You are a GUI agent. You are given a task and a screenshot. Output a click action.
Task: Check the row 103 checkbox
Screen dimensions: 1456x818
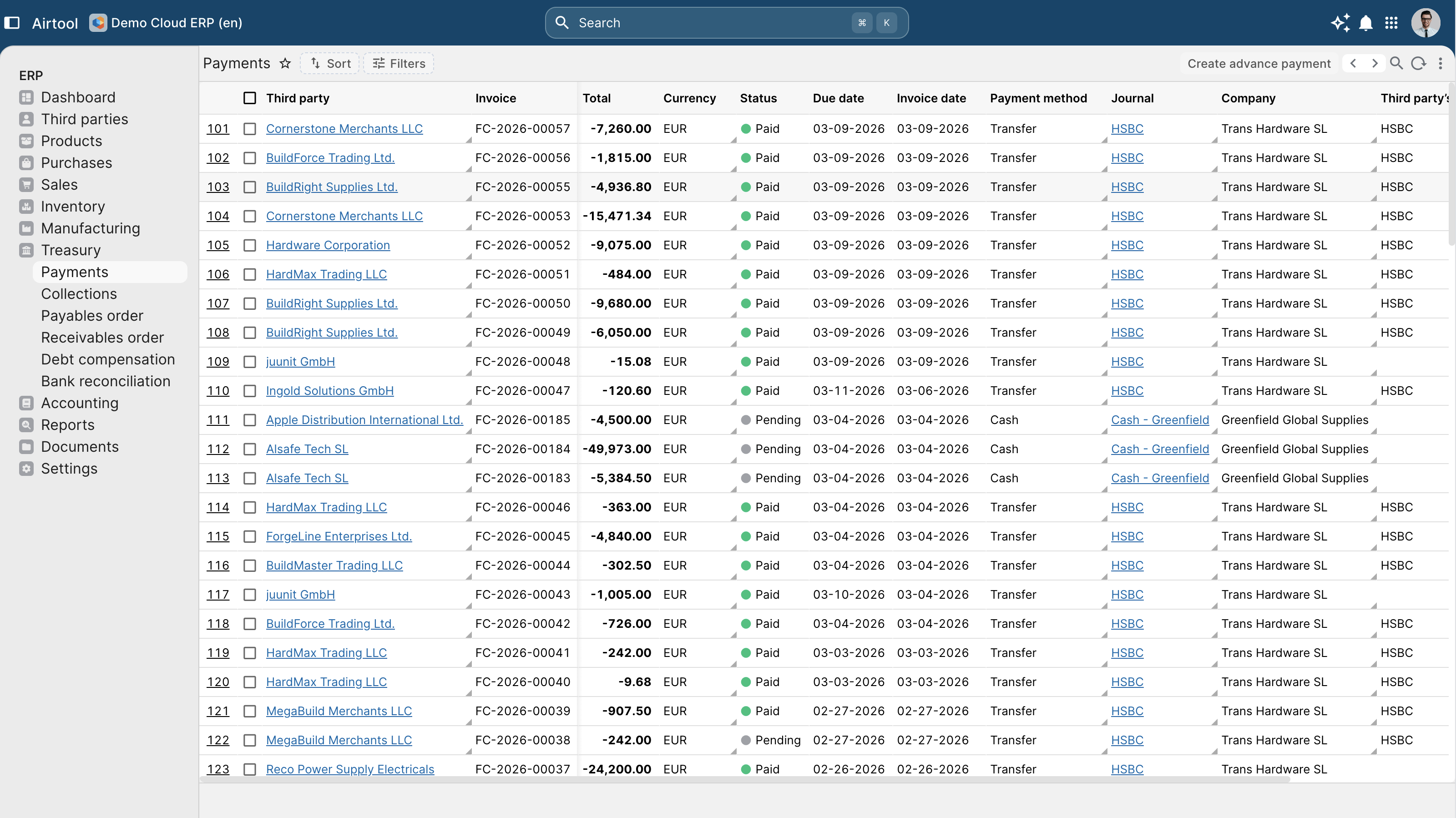(249, 187)
